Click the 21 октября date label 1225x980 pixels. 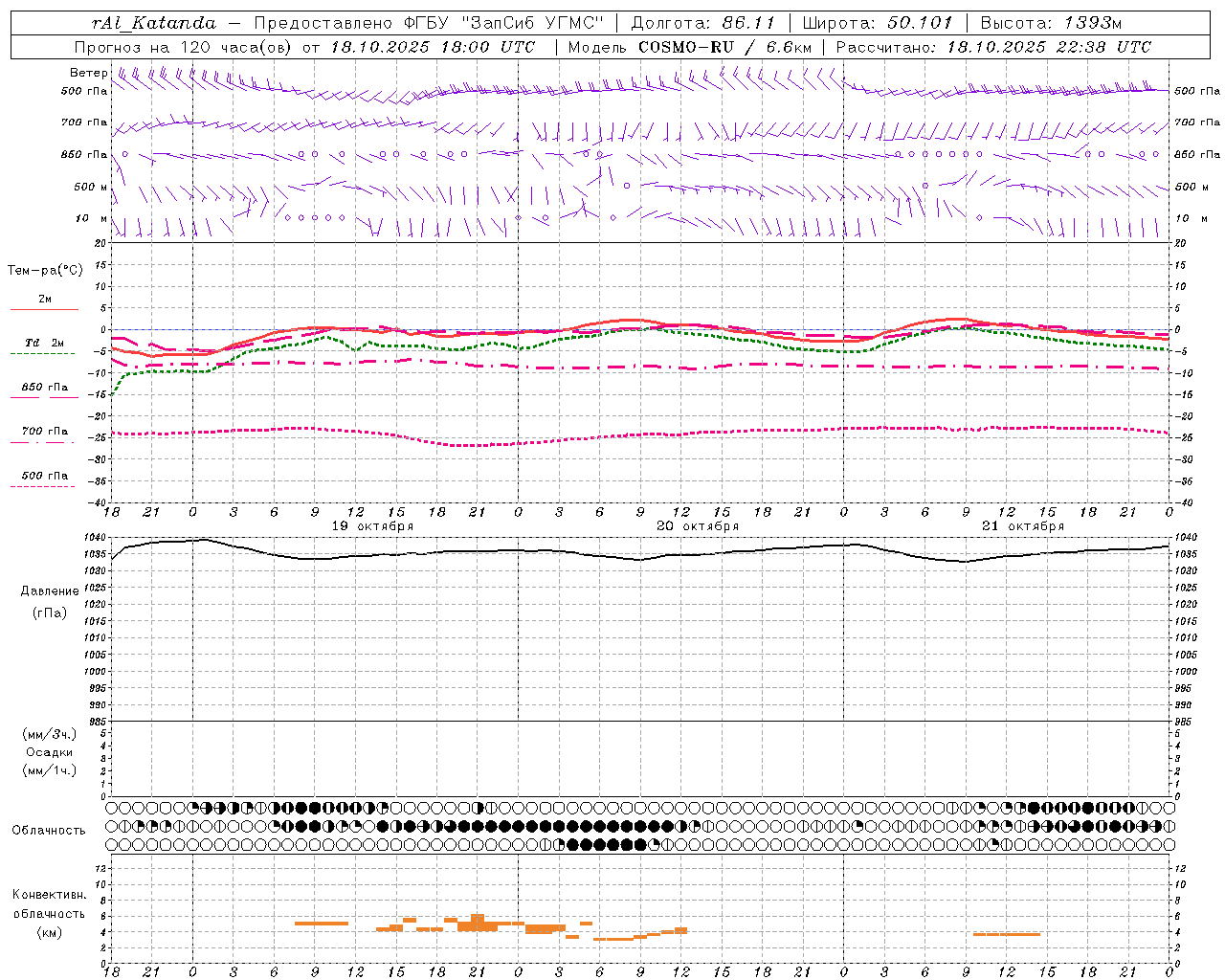(x=1023, y=526)
